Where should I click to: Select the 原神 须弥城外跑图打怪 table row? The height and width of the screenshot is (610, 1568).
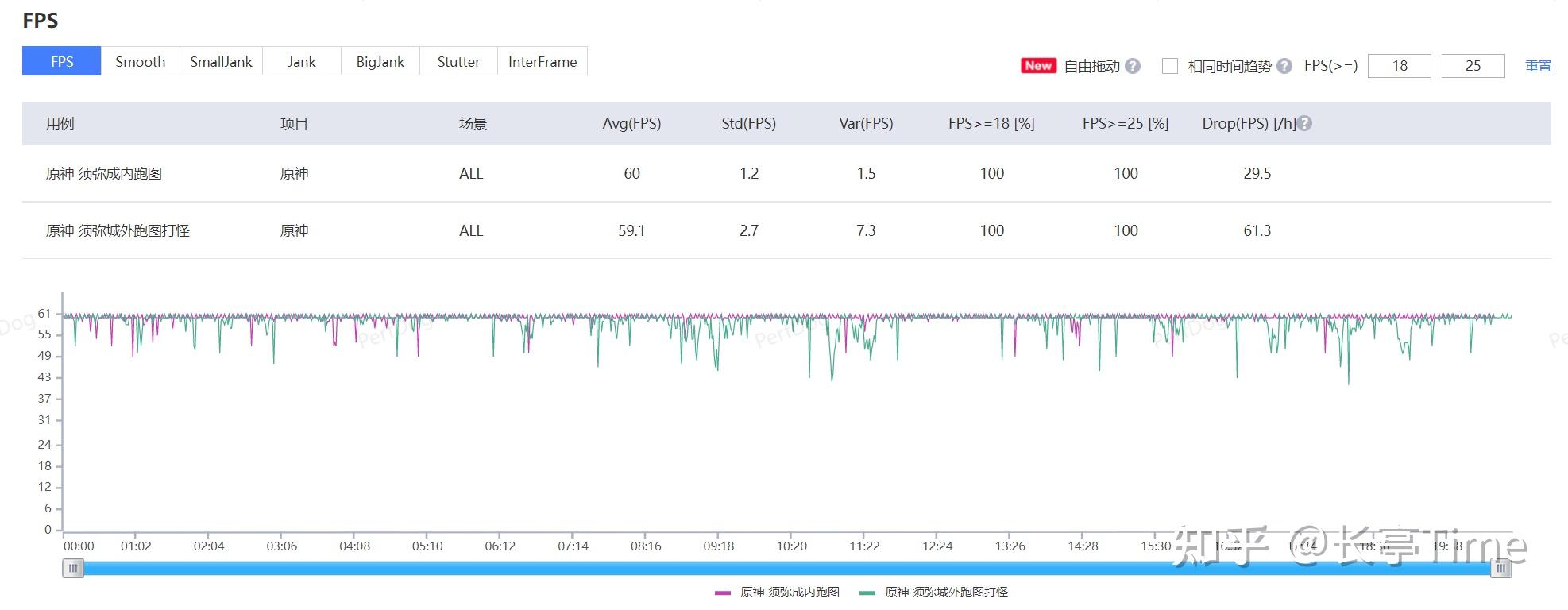tap(786, 230)
